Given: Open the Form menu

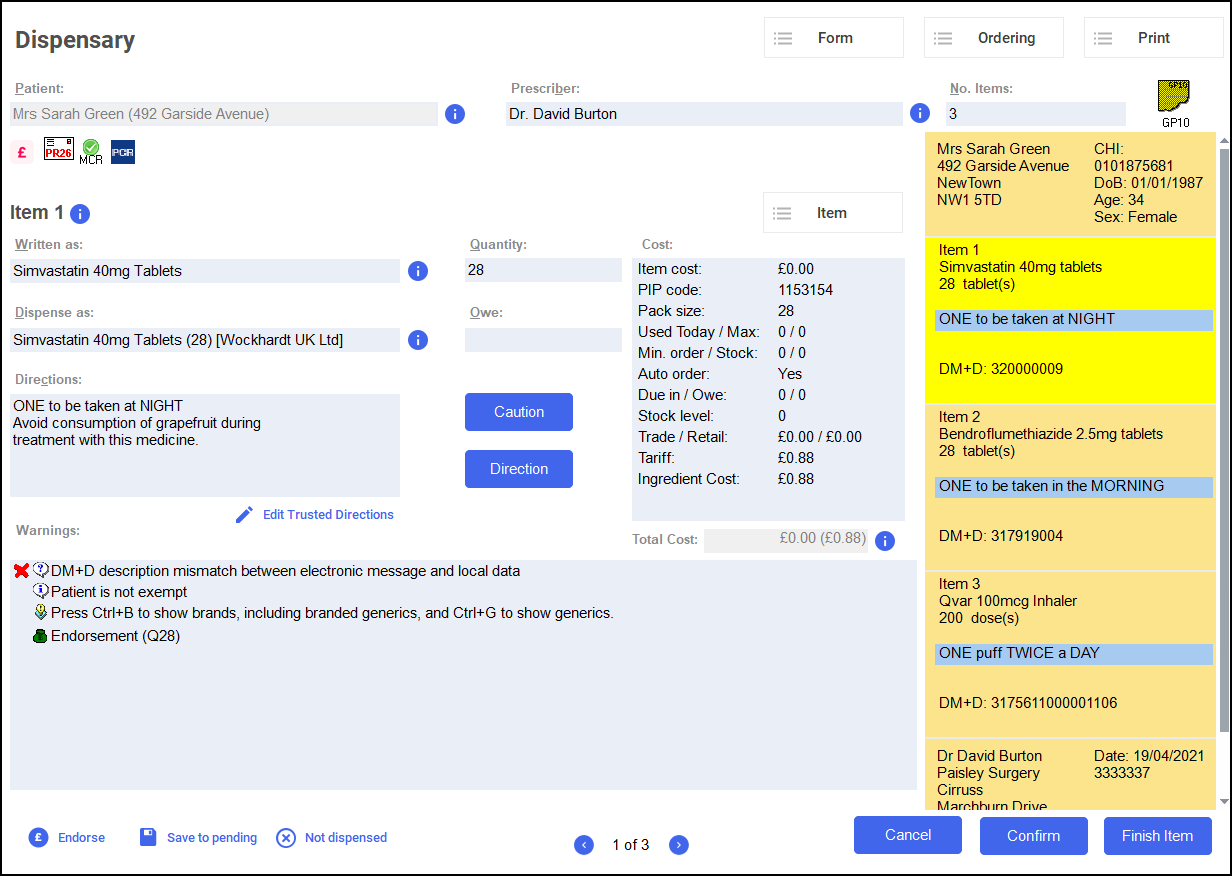Looking at the screenshot, I should tap(833, 38).
